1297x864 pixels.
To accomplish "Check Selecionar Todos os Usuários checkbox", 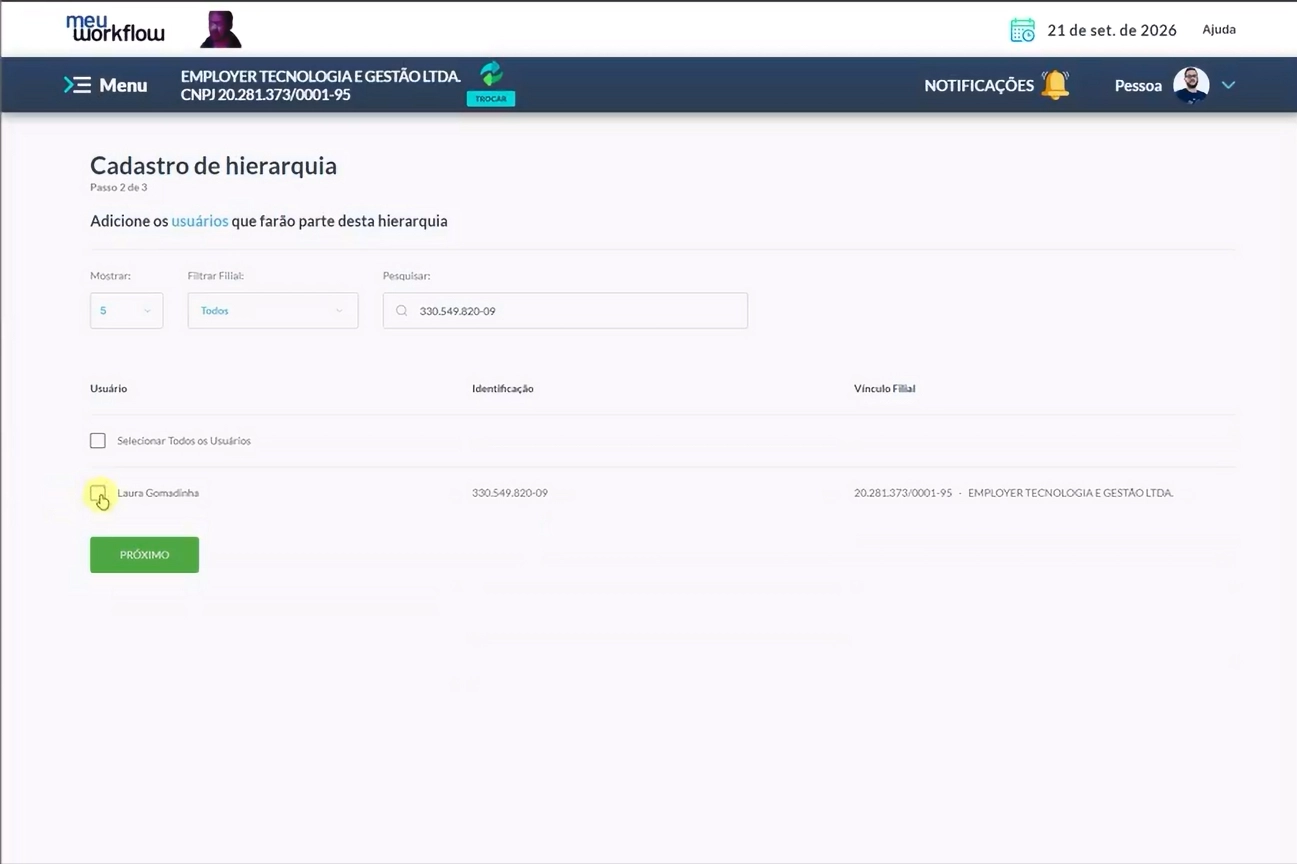I will (98, 441).
